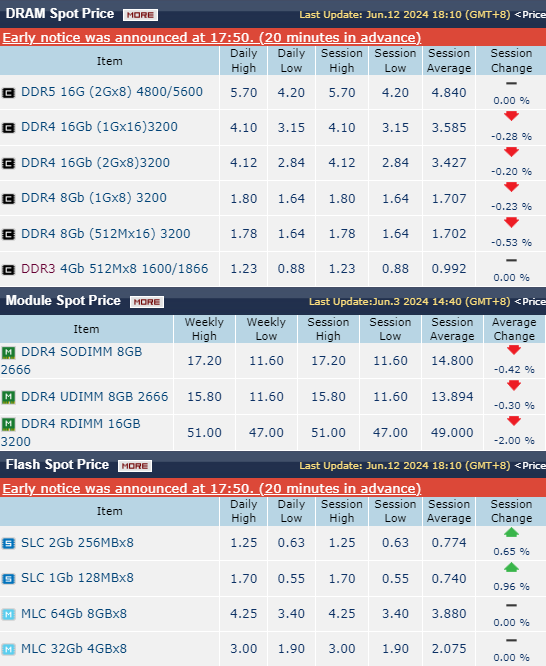Click Module Spot Price section title
The image size is (546, 666).
(x=63, y=301)
